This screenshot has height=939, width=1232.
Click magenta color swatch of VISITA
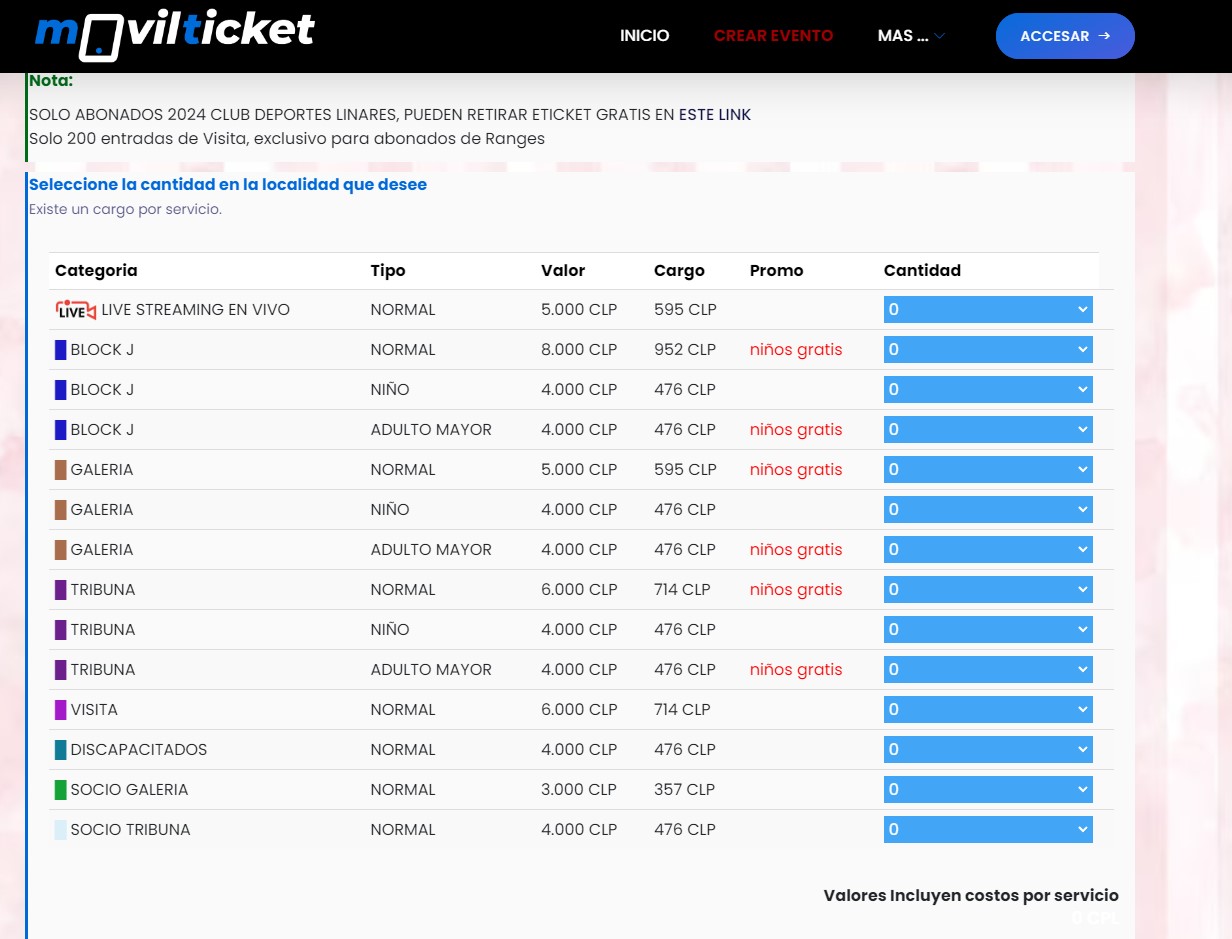tap(61, 710)
